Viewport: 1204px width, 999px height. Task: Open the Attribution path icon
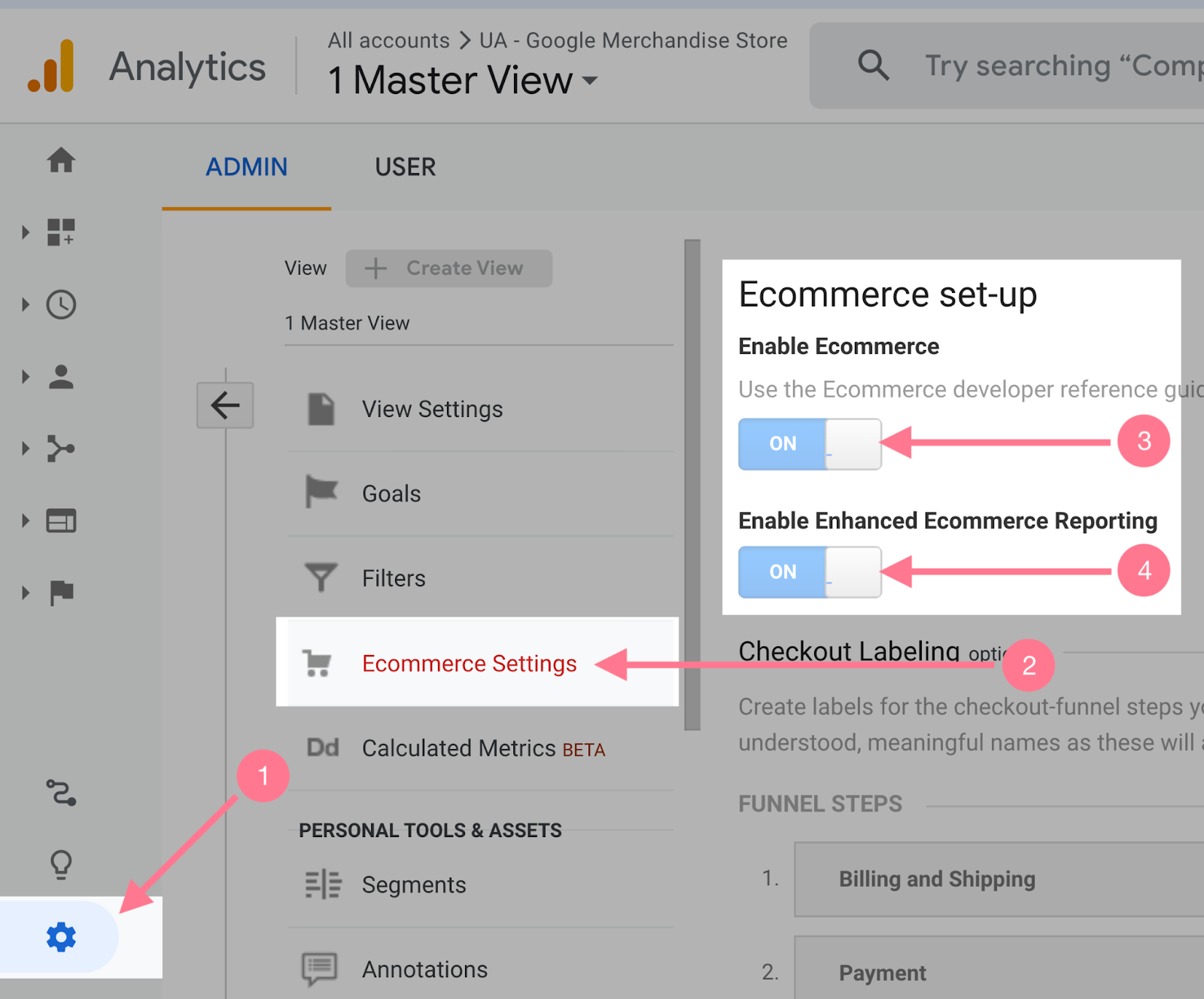tap(61, 793)
